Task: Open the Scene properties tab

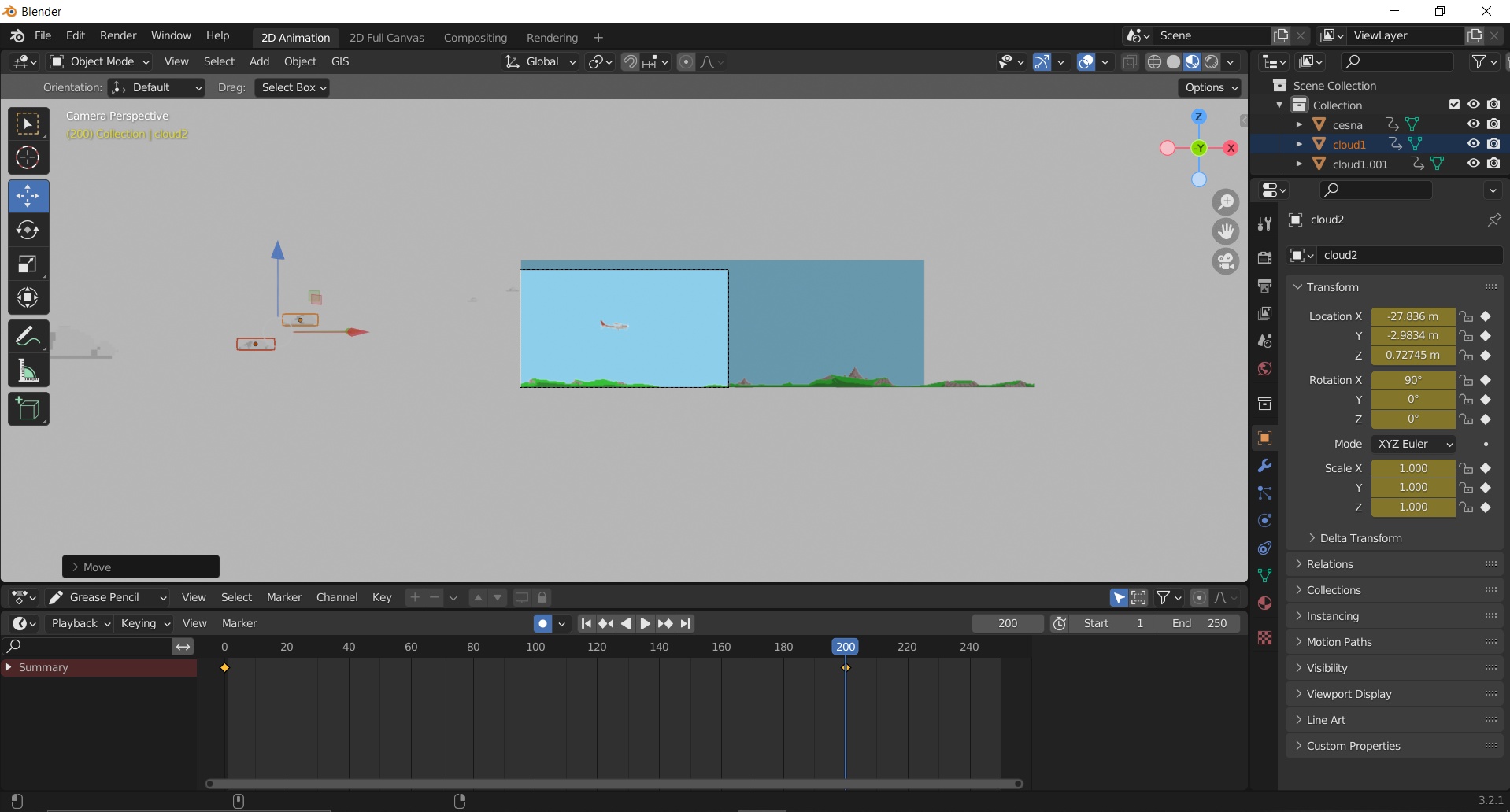Action: click(1264, 341)
